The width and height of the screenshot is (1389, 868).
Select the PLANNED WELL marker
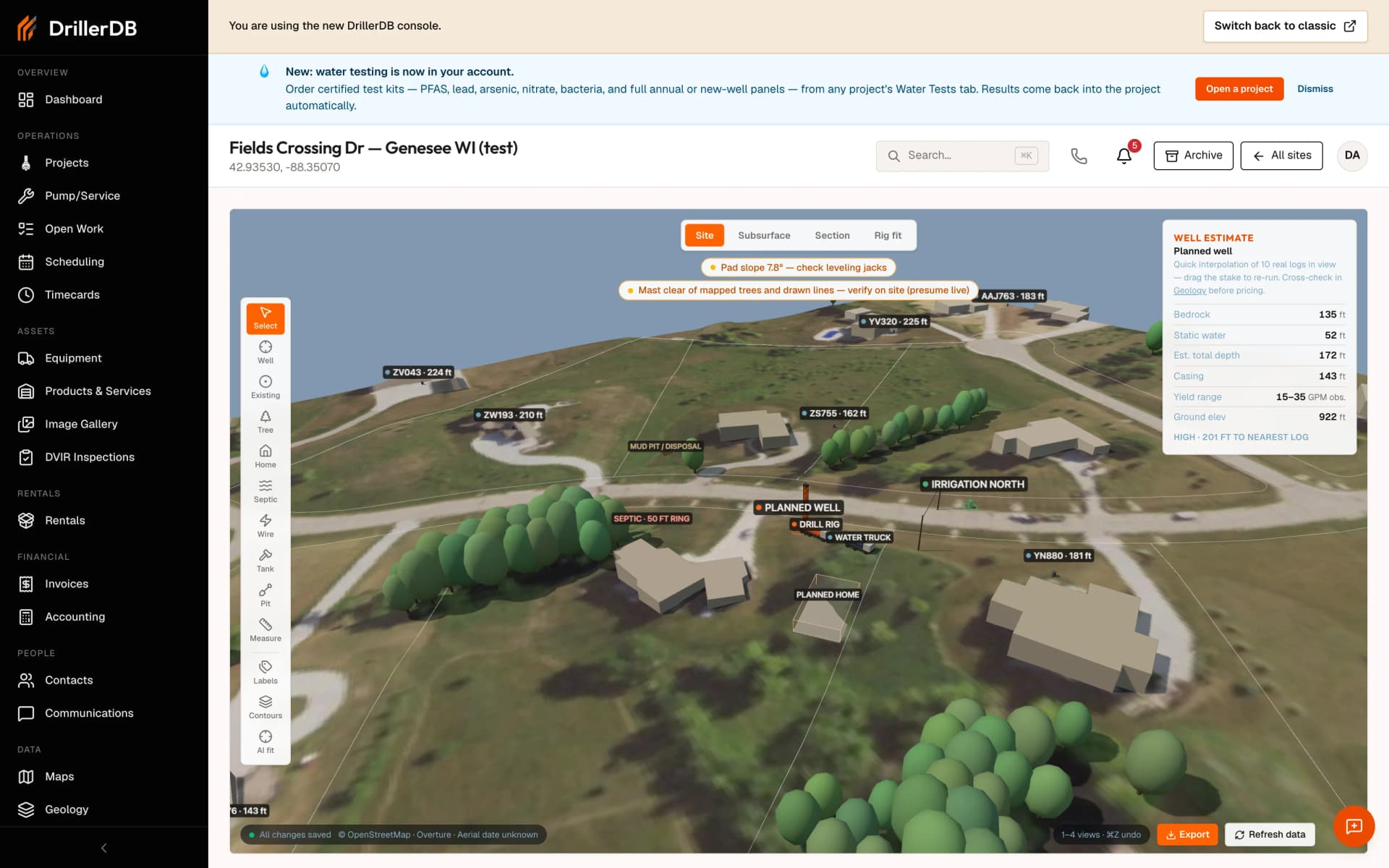point(798,508)
